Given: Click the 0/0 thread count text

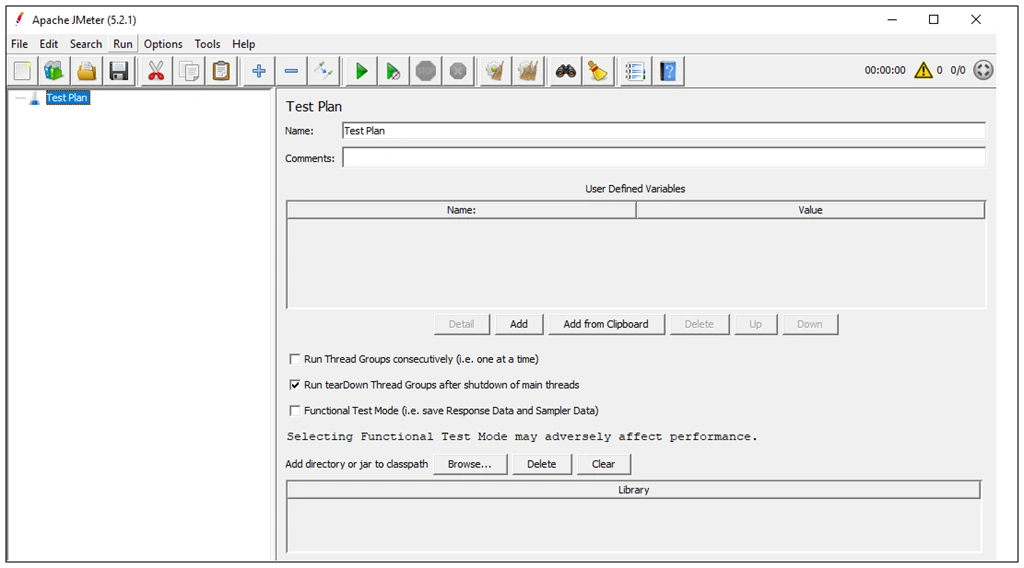Looking at the screenshot, I should [x=957, y=70].
